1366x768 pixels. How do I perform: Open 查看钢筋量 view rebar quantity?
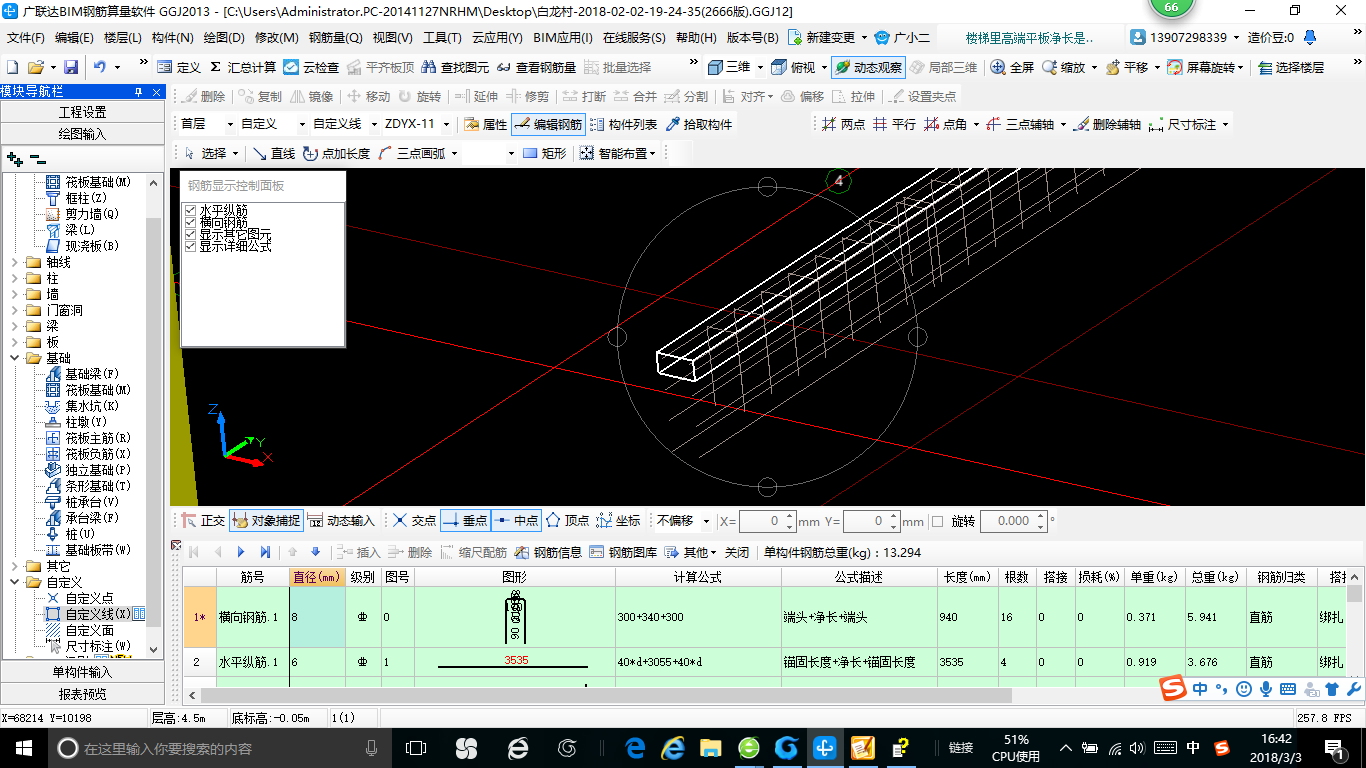coord(537,67)
